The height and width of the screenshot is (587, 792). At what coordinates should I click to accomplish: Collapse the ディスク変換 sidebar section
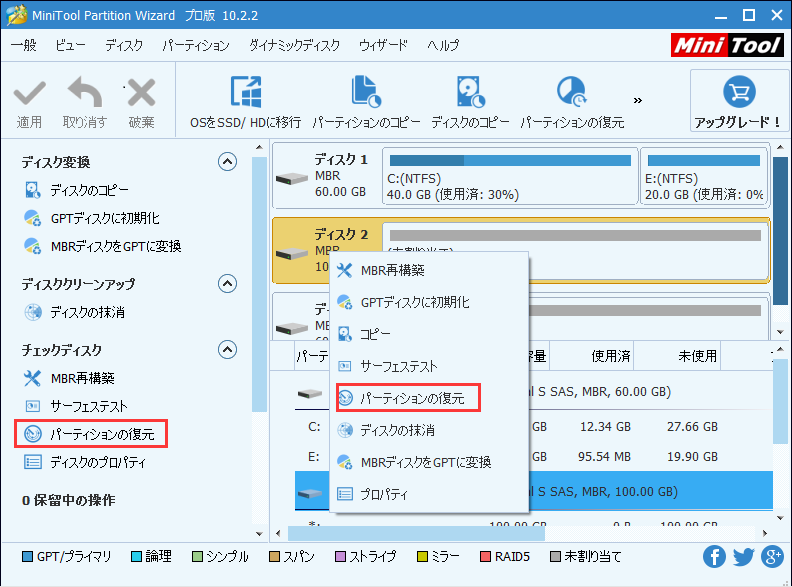click(x=227, y=162)
